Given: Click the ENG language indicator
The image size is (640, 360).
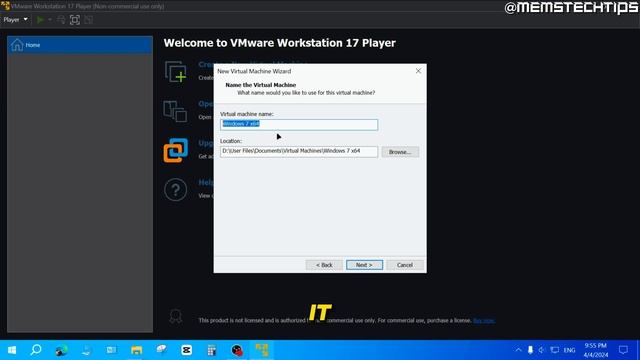Looking at the screenshot, I should pyautogui.click(x=569, y=350).
